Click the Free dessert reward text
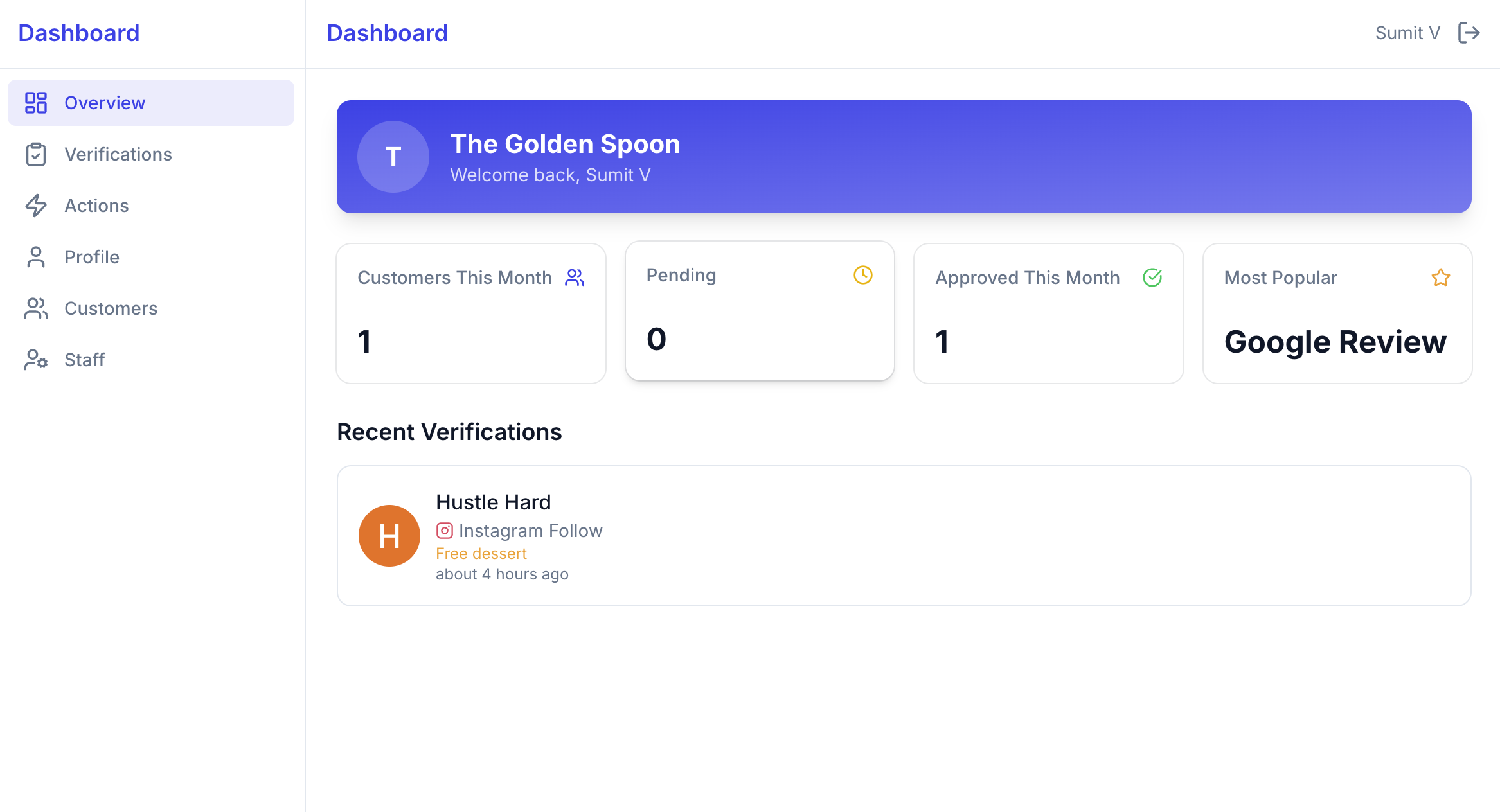Image resolution: width=1500 pixels, height=812 pixels. coord(481,553)
